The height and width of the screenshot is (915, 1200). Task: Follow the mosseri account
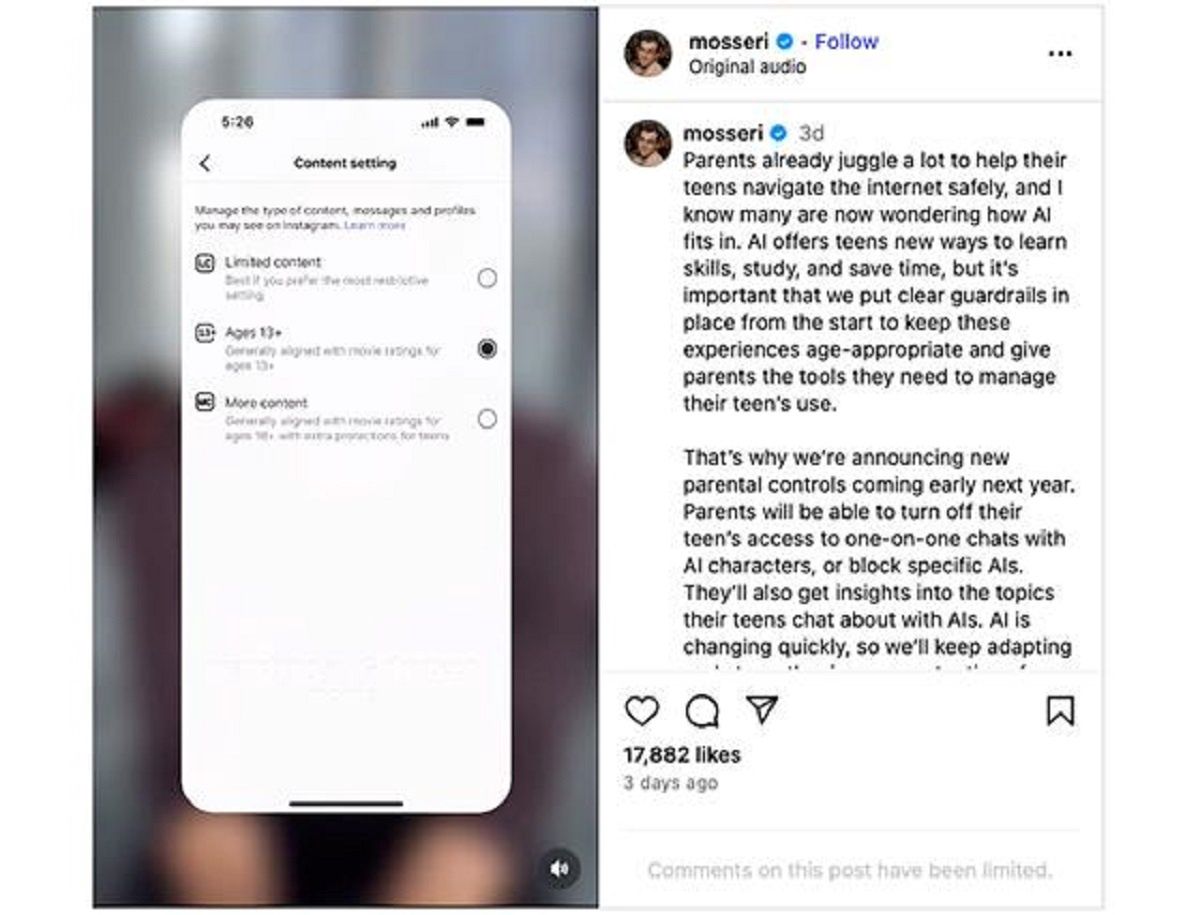(846, 42)
